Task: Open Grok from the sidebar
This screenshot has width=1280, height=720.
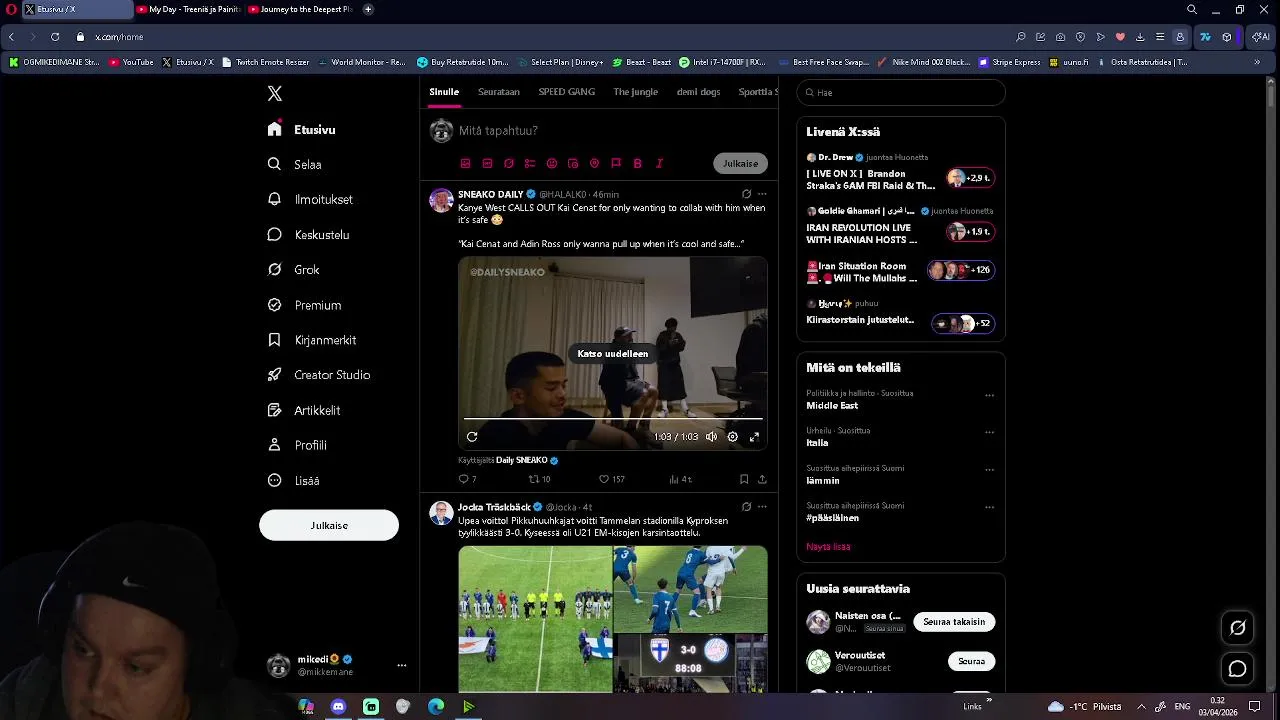Action: coord(294,270)
